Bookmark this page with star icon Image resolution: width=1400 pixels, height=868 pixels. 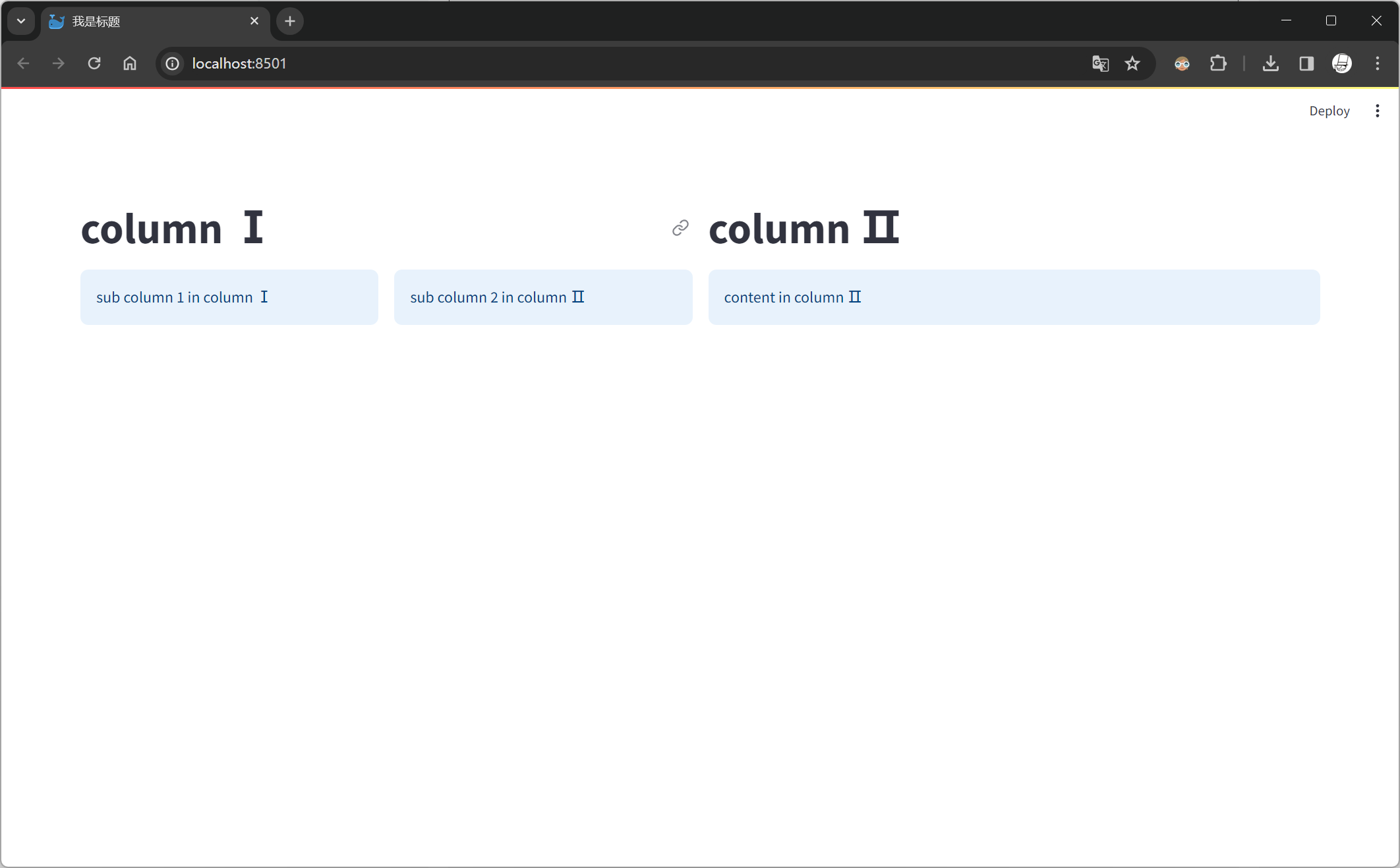1132,63
